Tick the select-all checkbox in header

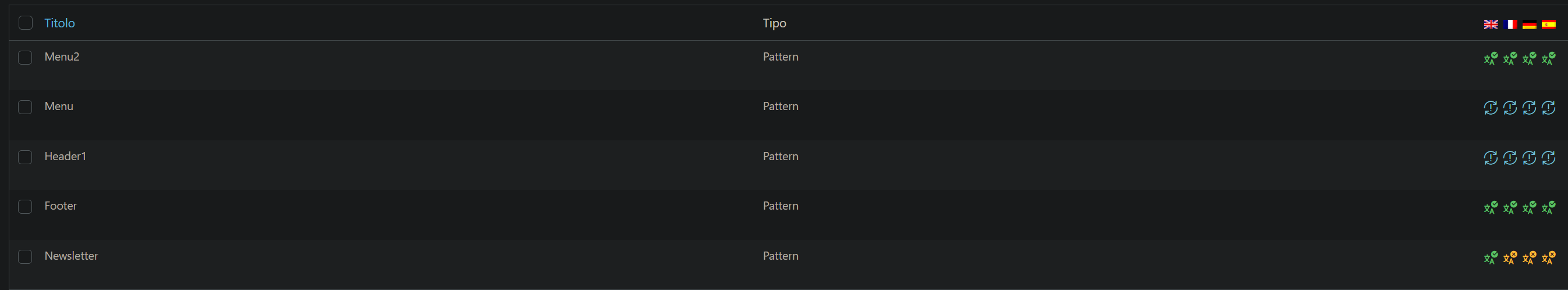pos(25,23)
